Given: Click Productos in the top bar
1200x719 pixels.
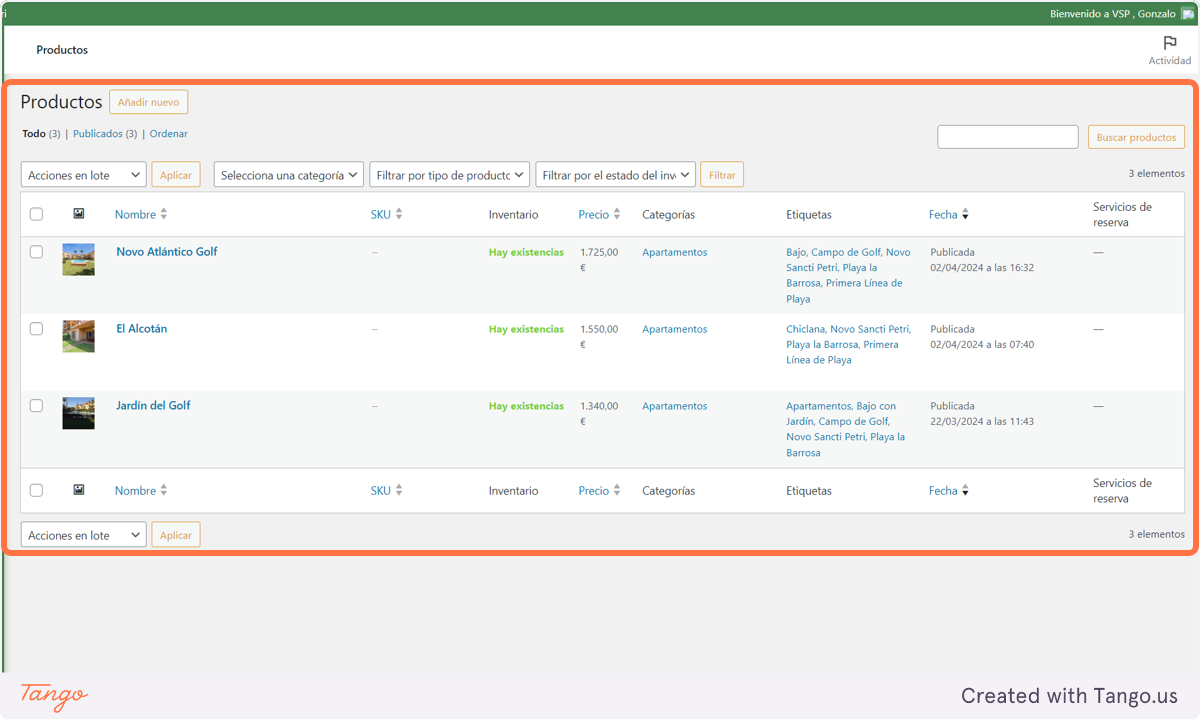Looking at the screenshot, I should coord(62,50).
